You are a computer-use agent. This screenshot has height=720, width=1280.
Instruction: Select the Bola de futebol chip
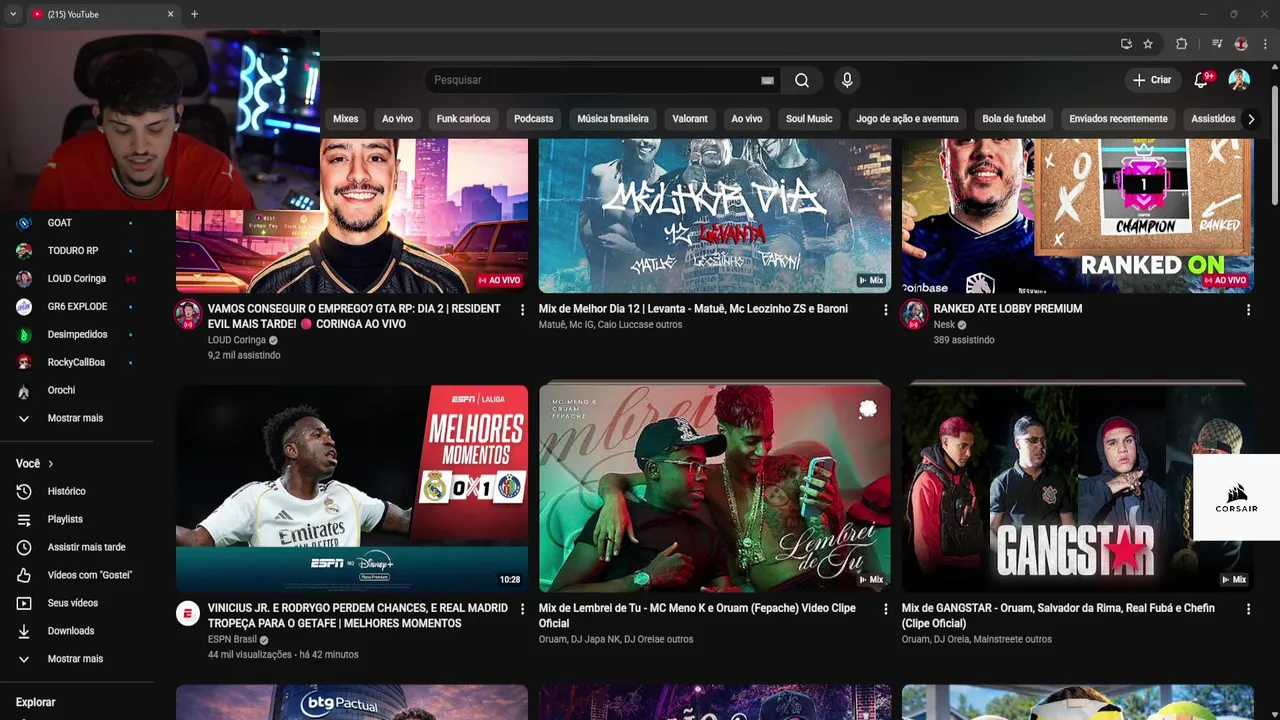tap(1014, 119)
